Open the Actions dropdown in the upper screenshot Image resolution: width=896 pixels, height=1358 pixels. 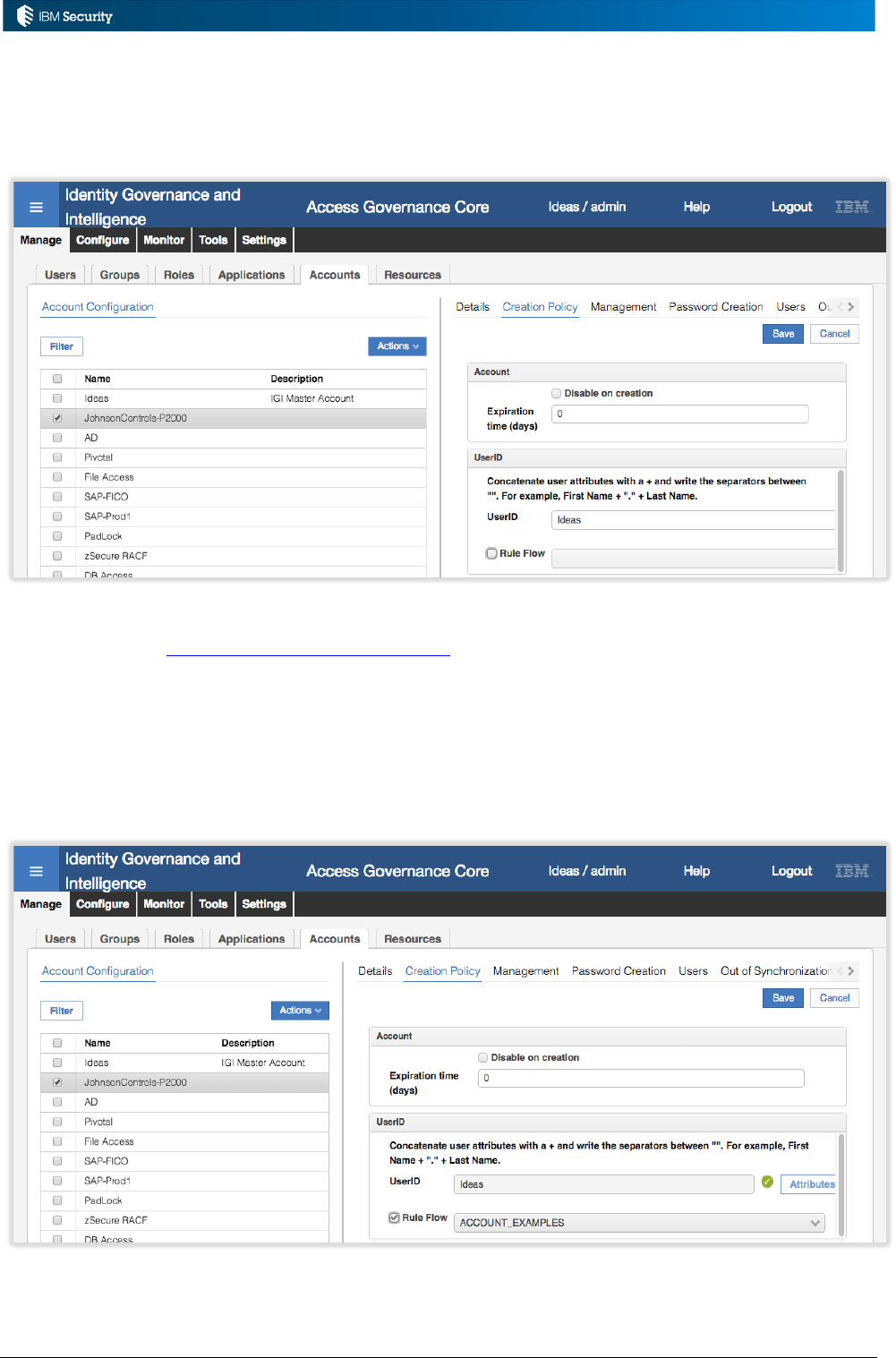coord(397,346)
